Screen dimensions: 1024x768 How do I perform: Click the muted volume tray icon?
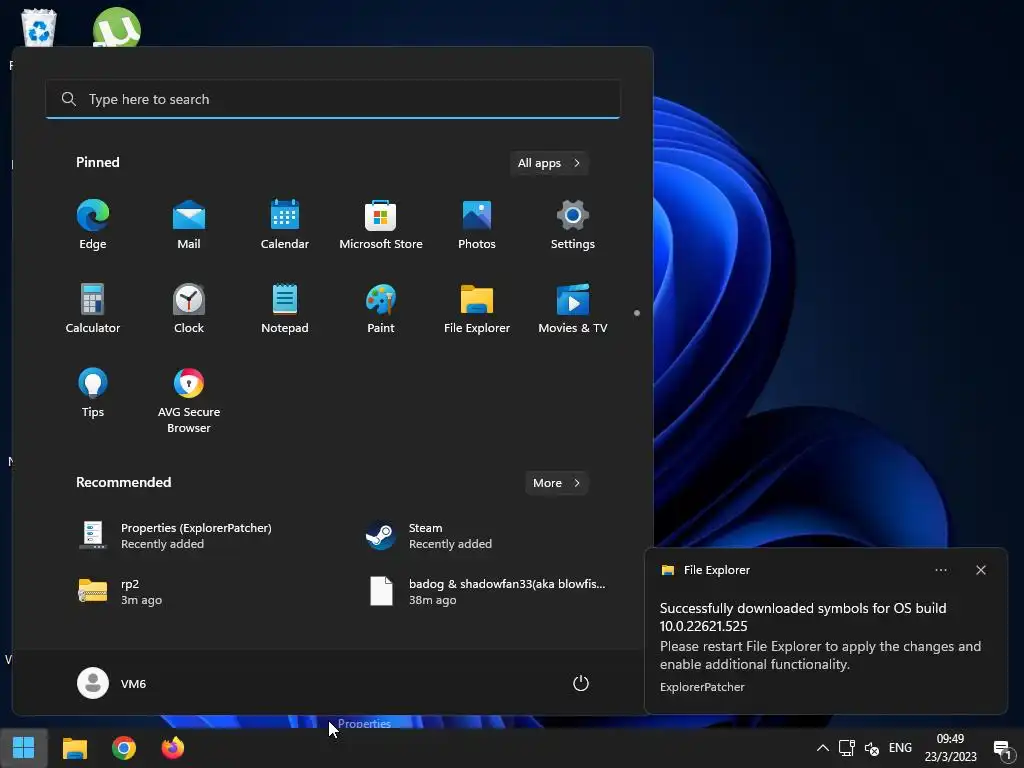pos(872,748)
